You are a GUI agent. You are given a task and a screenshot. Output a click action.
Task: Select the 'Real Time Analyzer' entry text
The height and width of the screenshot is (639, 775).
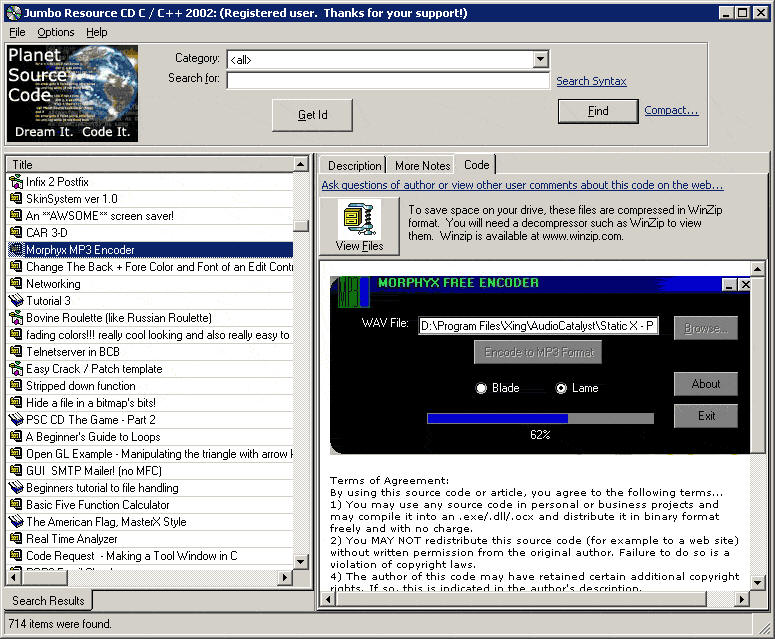(x=72, y=539)
